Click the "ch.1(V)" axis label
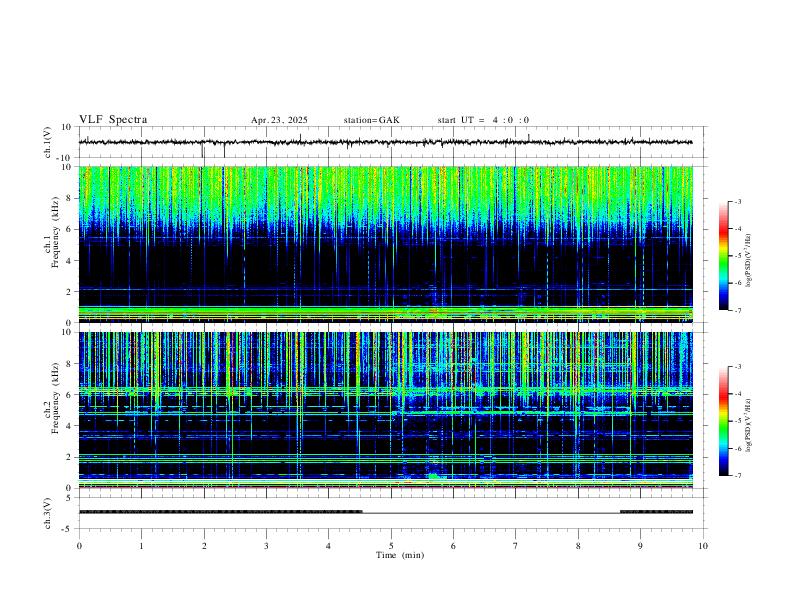This screenshot has height=612, width=792. (48, 142)
